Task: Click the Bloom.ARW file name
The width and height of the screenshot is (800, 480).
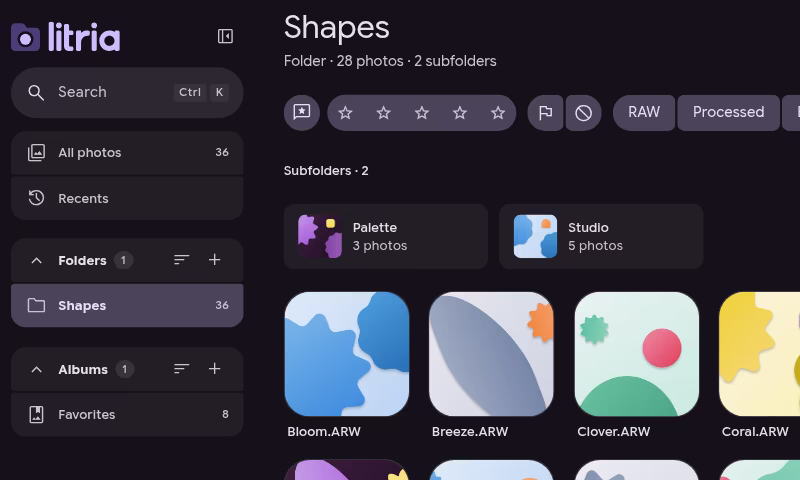Action: 324,432
